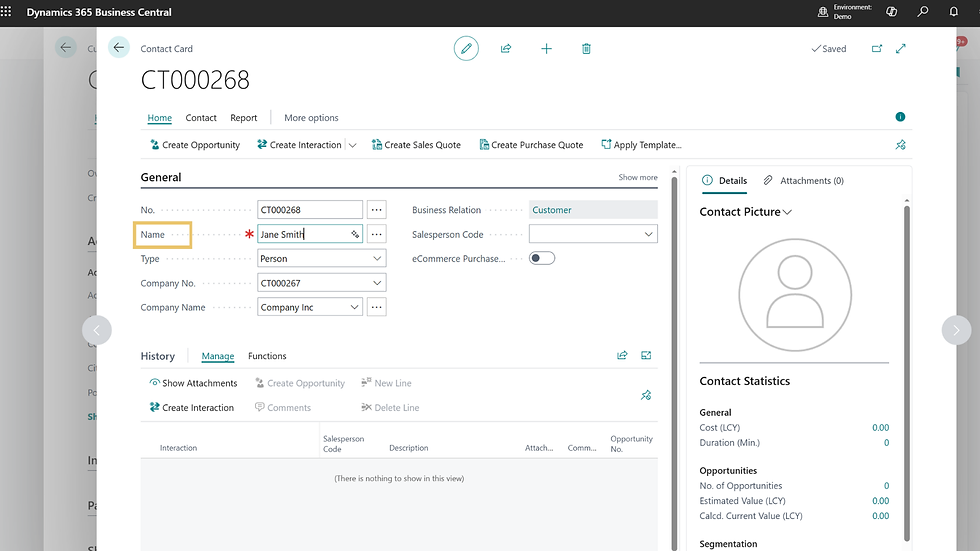Screen dimensions: 980x551
Task: Open the Contact menu
Action: tap(201, 117)
